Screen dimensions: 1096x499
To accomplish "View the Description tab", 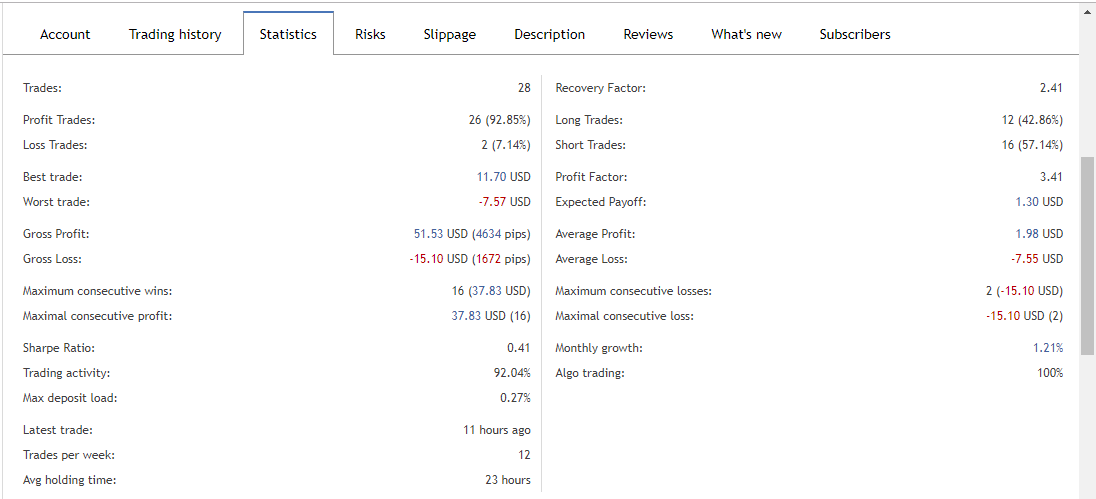I will [550, 34].
